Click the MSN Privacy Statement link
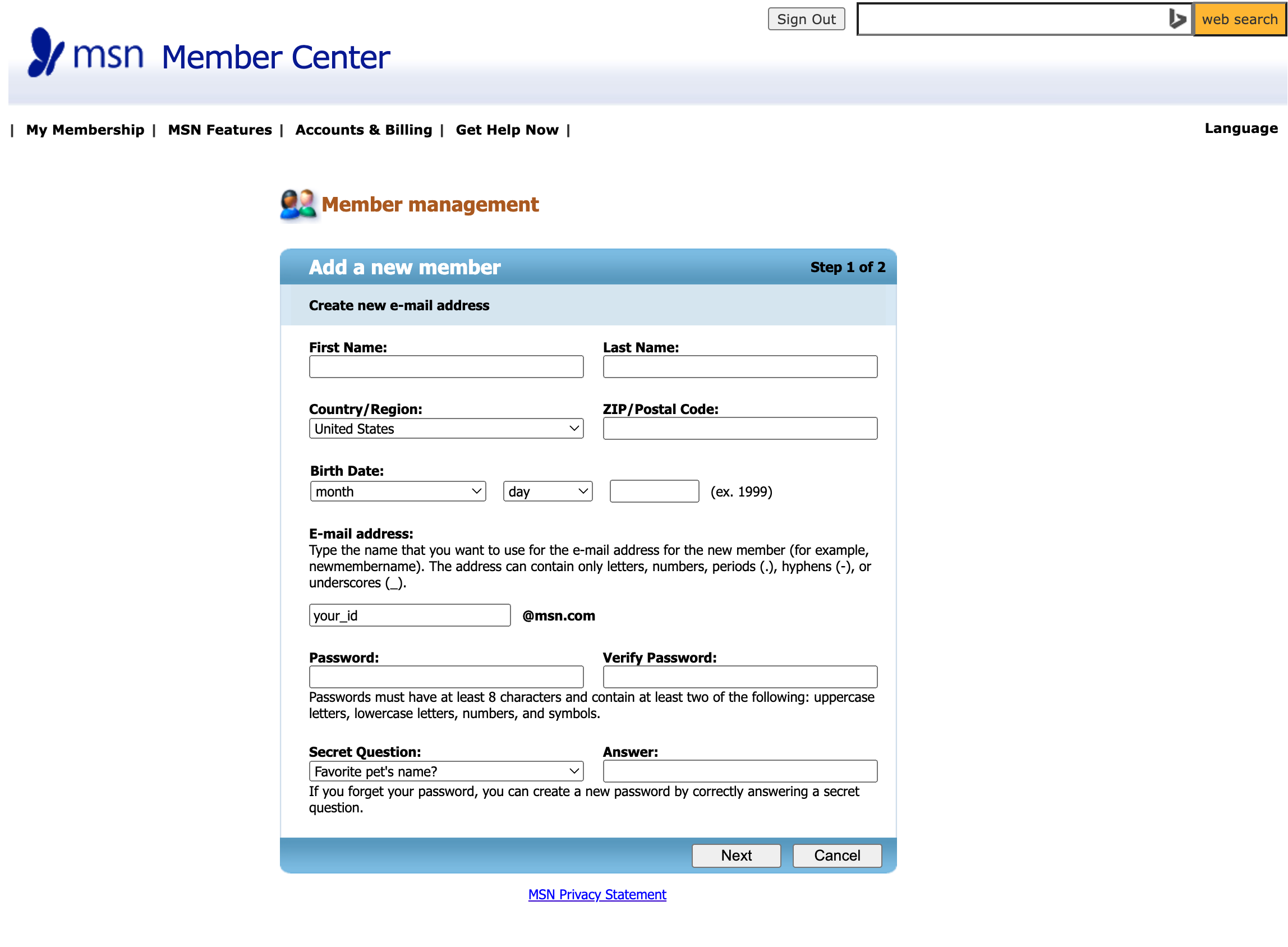 598,894
